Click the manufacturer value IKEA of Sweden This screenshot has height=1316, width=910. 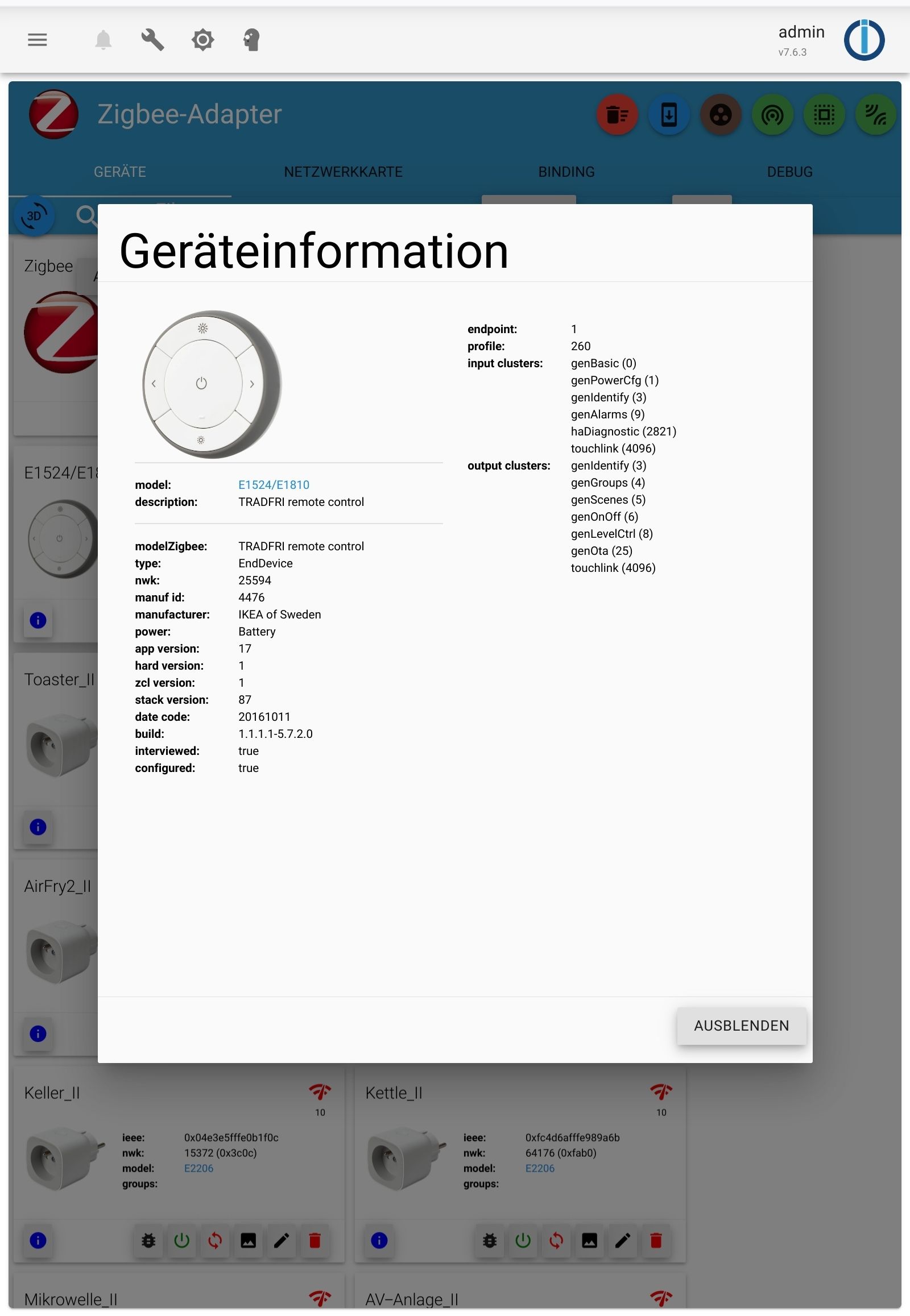tap(279, 615)
